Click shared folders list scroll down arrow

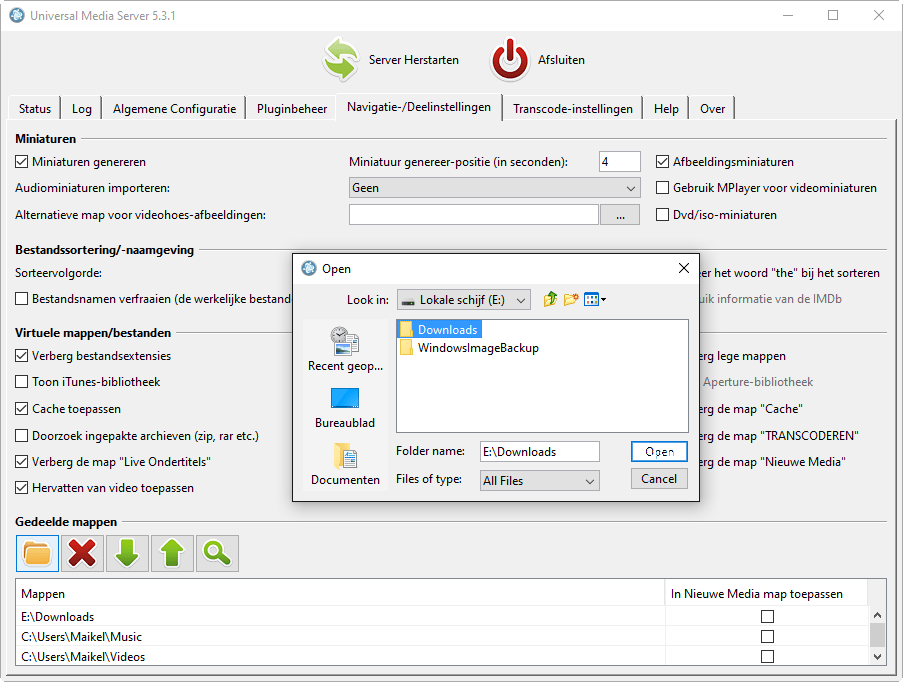[877, 657]
